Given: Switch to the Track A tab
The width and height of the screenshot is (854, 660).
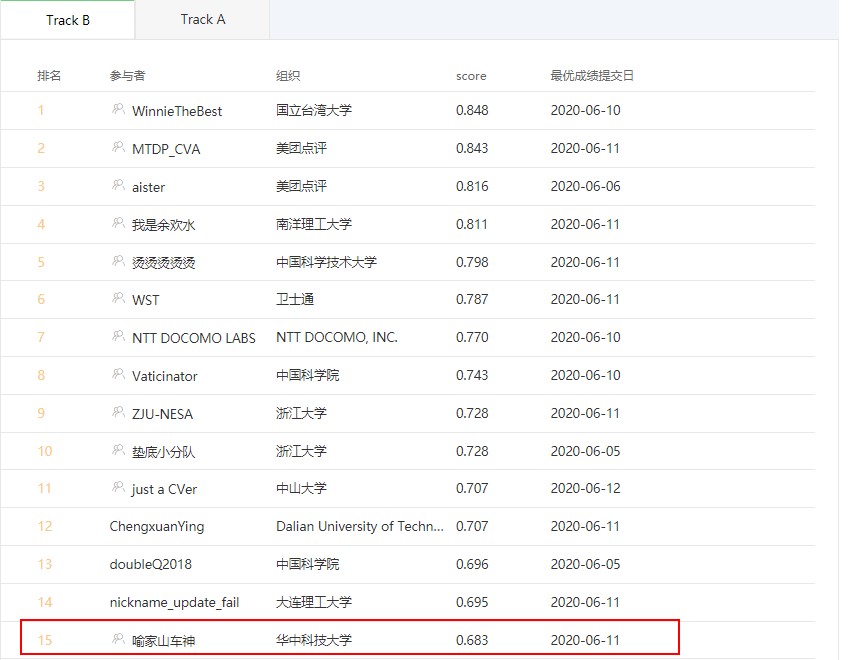Looking at the screenshot, I should pos(203,20).
